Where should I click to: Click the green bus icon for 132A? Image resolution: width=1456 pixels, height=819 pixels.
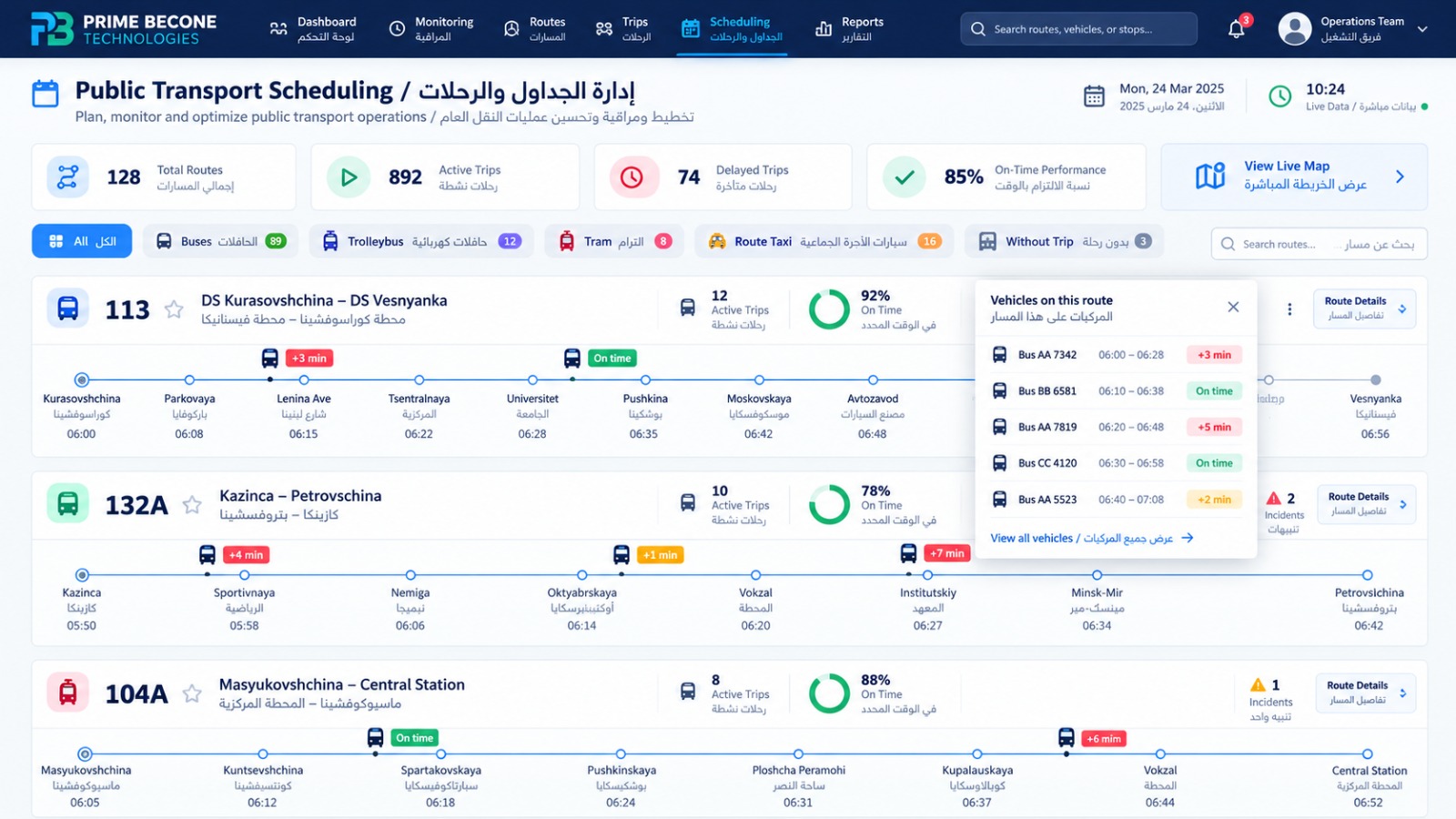[68, 503]
